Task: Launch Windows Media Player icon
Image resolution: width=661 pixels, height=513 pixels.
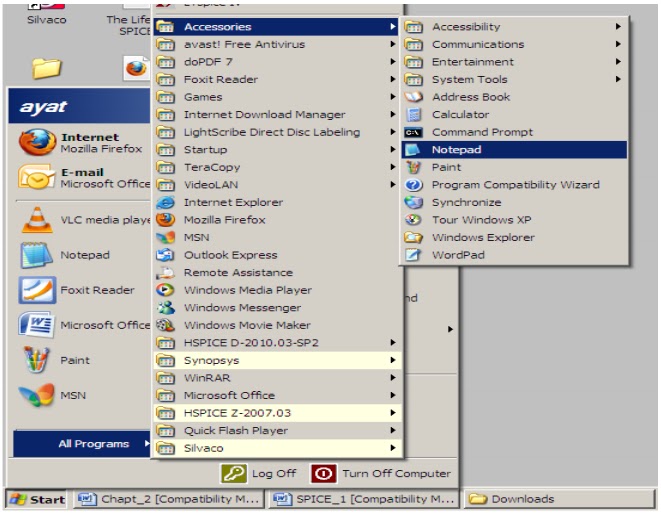Action: point(165,290)
